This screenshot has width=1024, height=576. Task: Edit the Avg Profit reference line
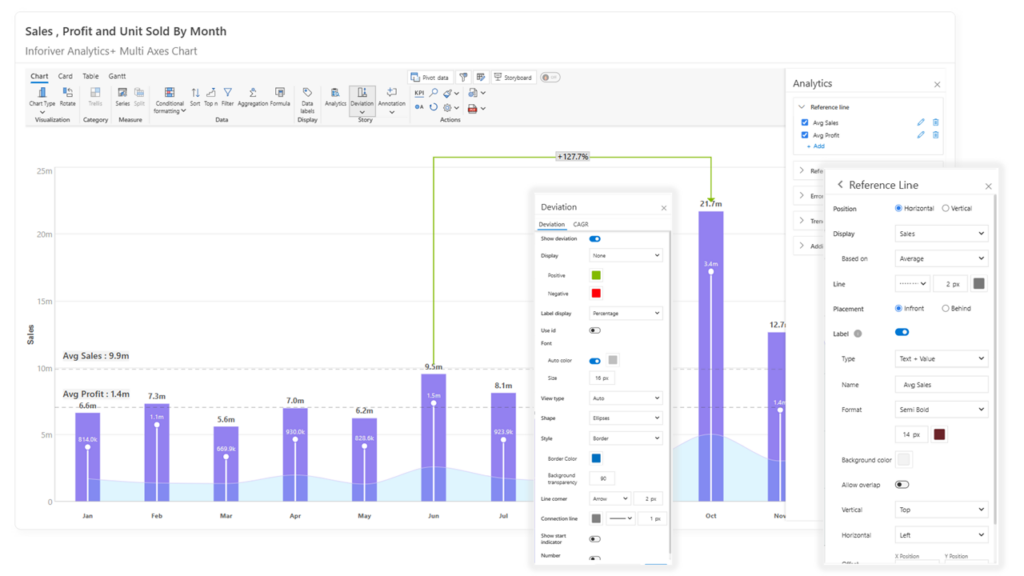(921, 135)
